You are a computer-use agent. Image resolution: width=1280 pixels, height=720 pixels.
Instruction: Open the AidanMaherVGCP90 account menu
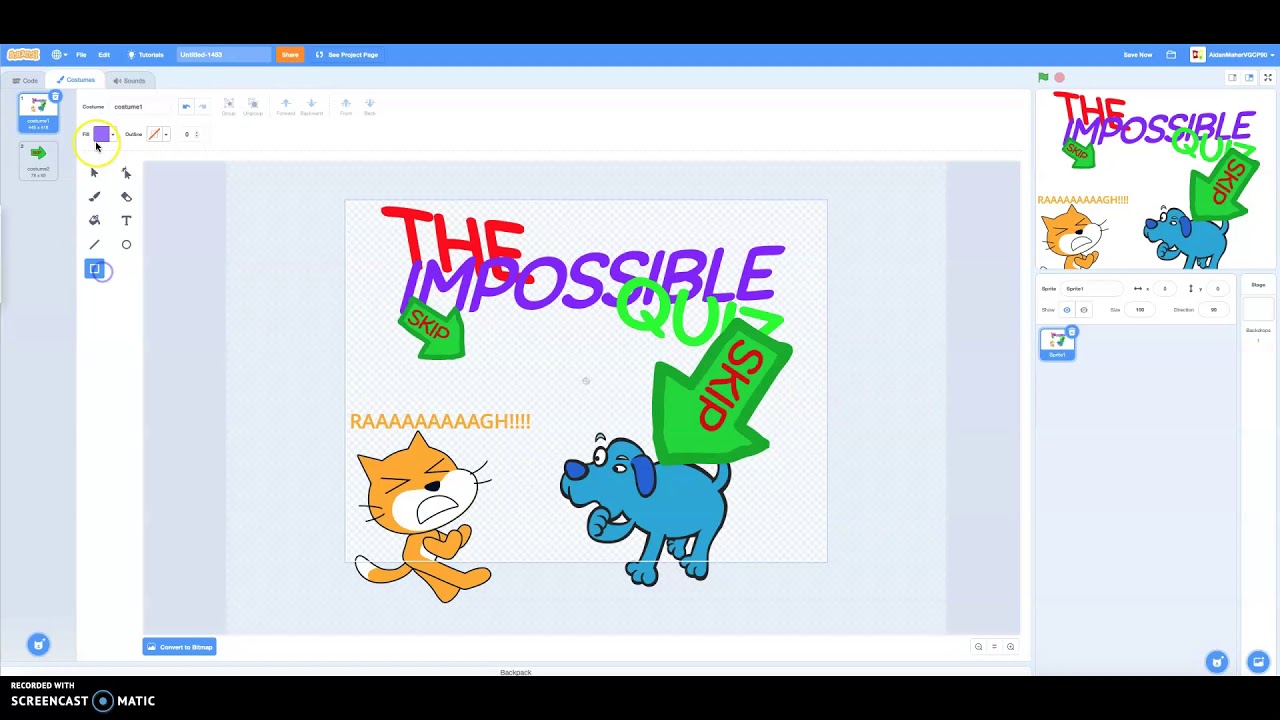click(x=1234, y=55)
